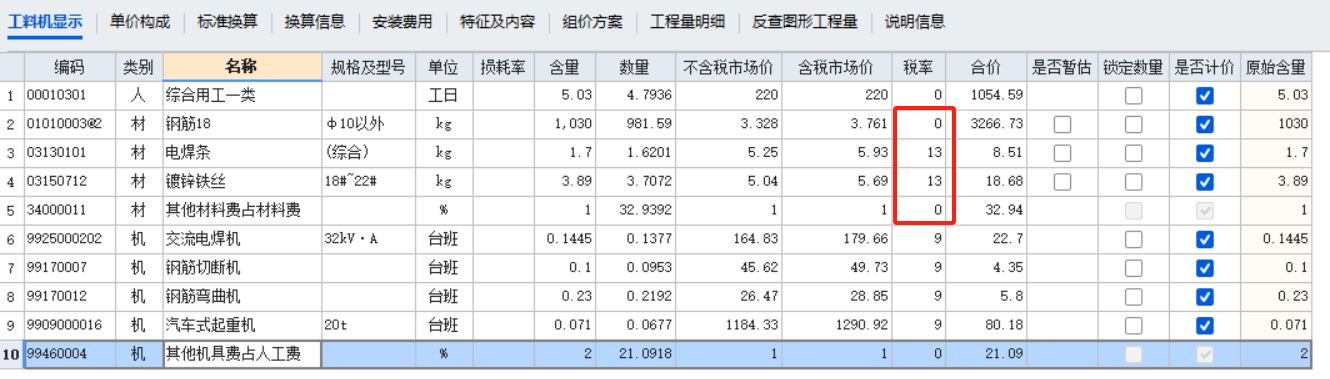This screenshot has height=379, width=1330.
Task: Open the 特征及内容 tab
Action: click(497, 21)
